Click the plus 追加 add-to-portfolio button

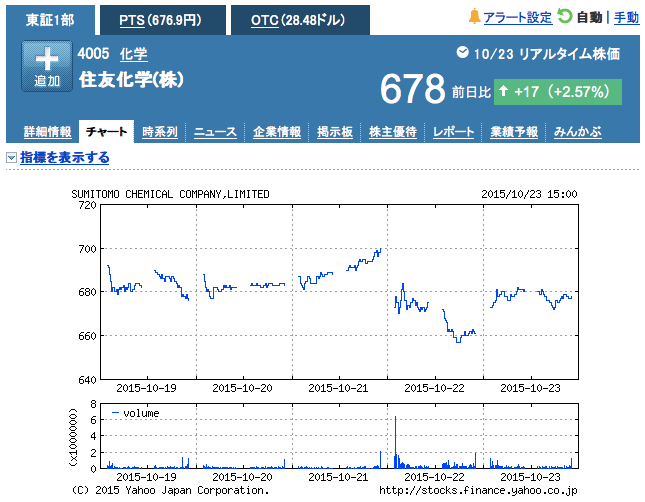46,67
